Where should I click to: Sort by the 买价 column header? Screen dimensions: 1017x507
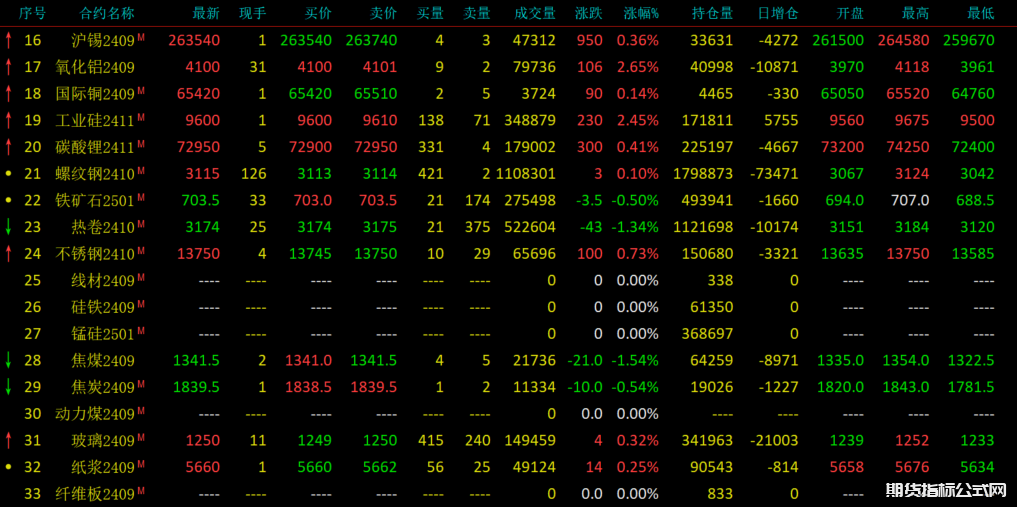click(x=318, y=13)
